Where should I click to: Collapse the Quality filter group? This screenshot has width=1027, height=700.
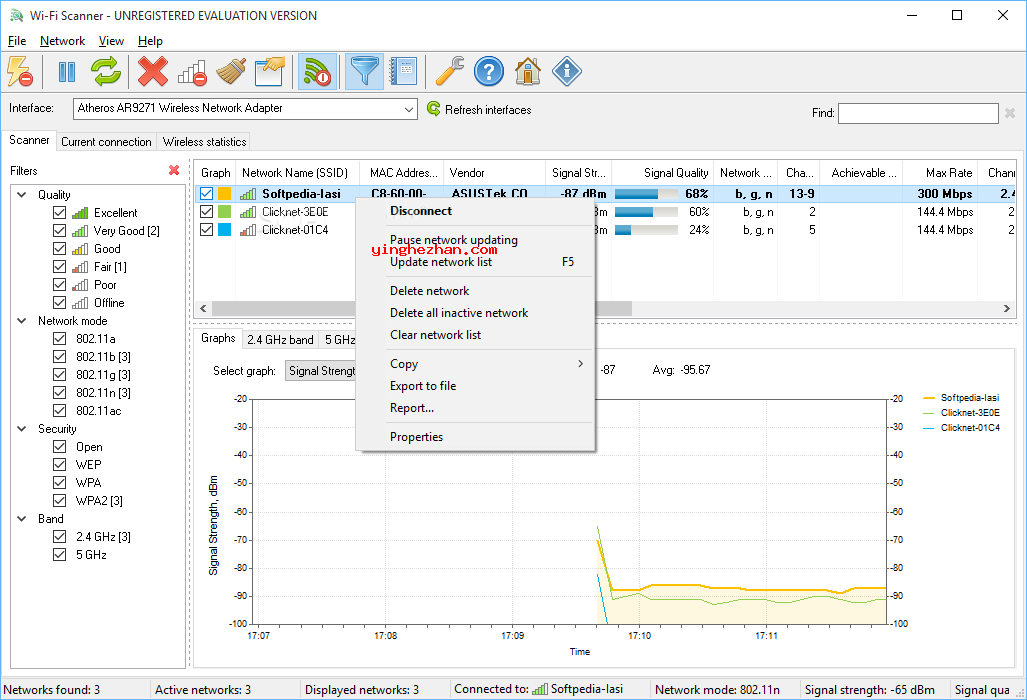[x=22, y=194]
